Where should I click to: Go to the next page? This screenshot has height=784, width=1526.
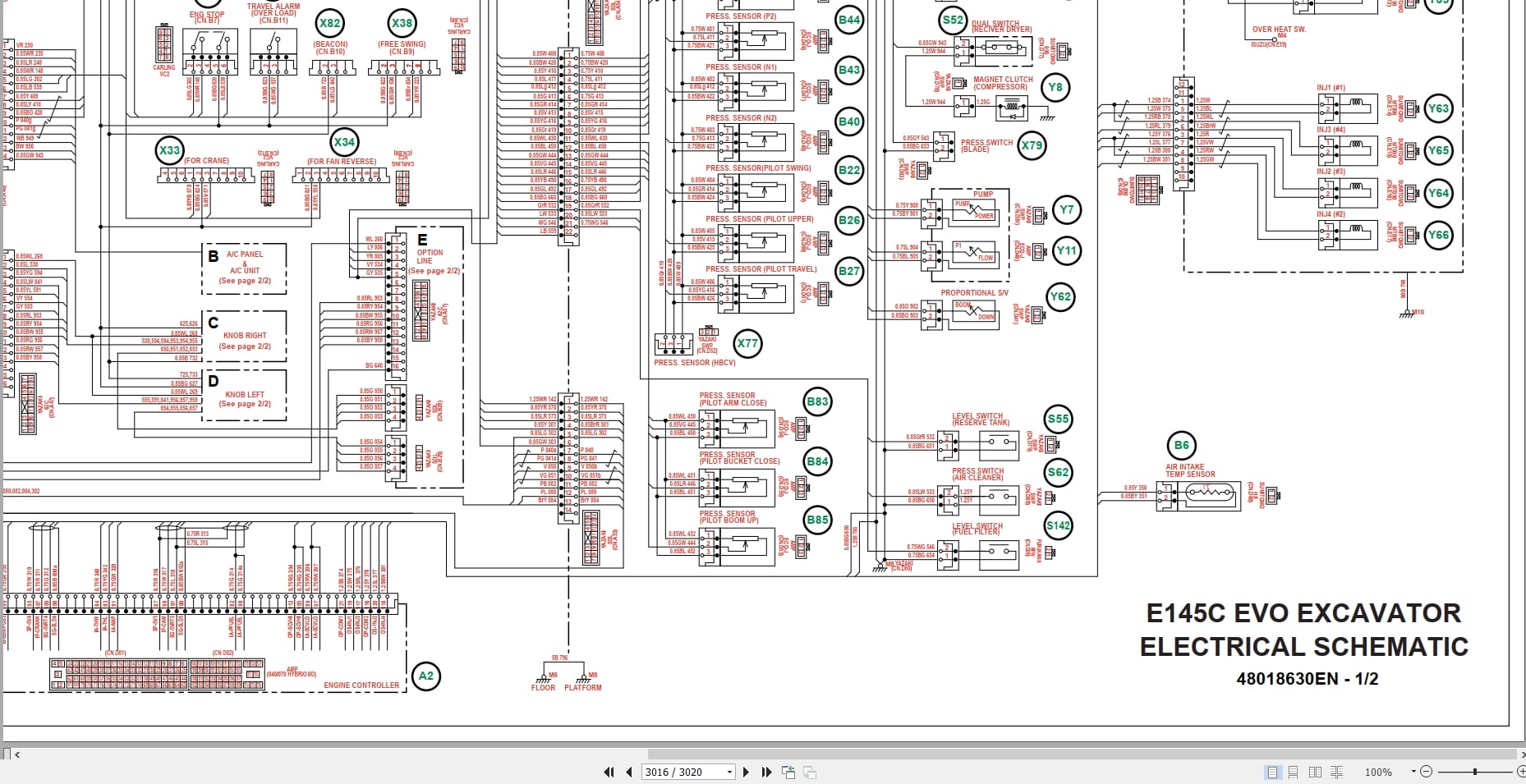point(746,772)
